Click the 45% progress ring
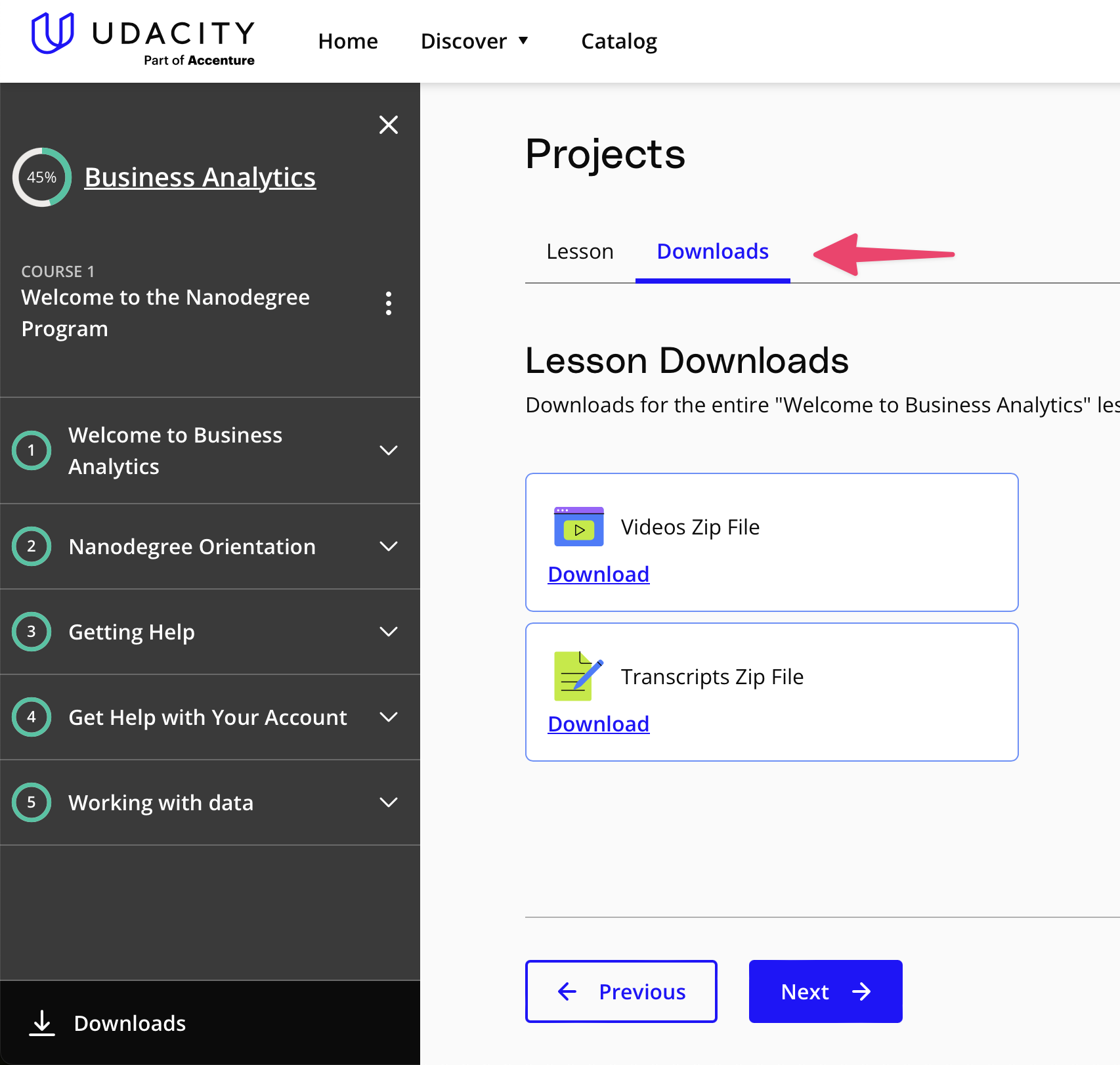 tap(41, 177)
